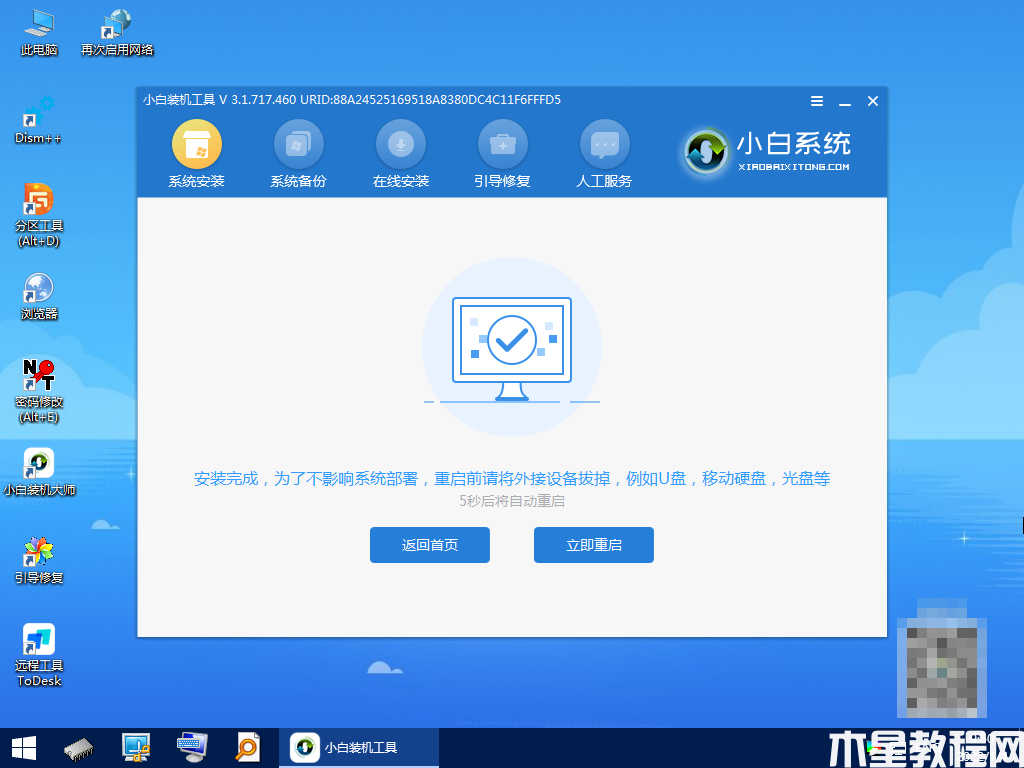Open 引导修复 desktop shortcut
1024x768 pixels.
[x=39, y=560]
